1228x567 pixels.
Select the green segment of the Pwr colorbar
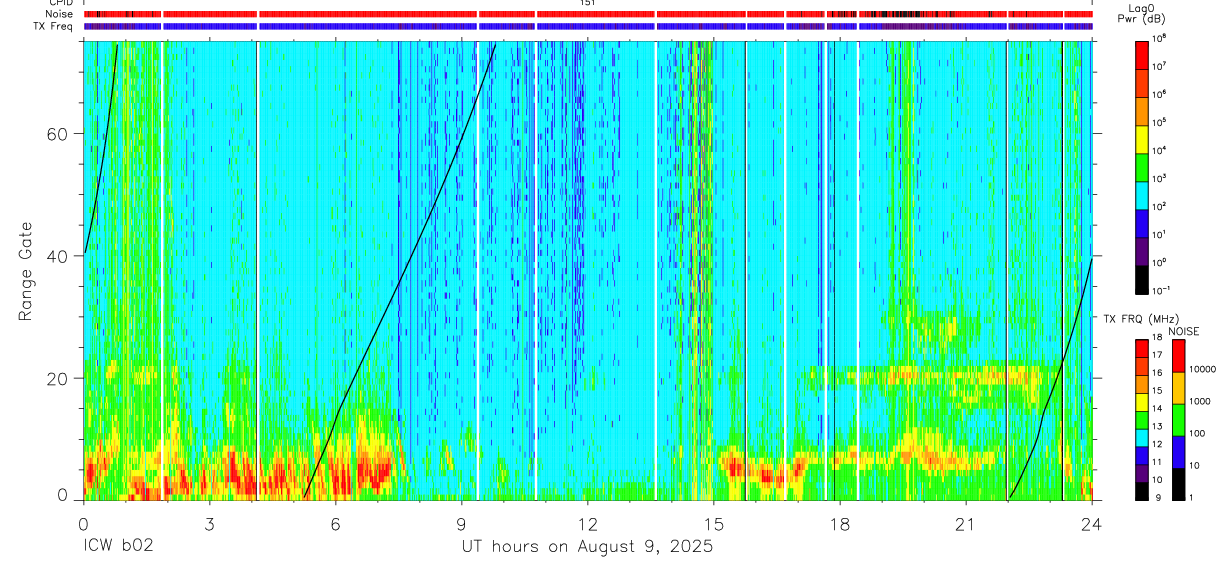1142,166
